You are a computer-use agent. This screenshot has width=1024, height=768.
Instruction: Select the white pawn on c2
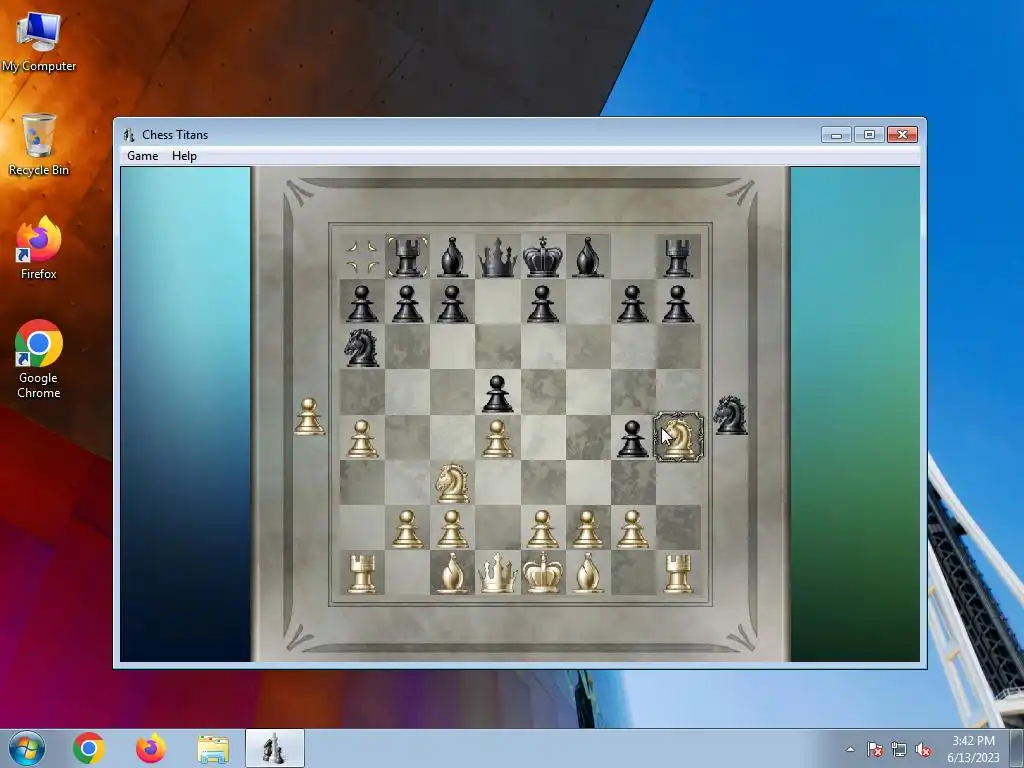pos(453,528)
